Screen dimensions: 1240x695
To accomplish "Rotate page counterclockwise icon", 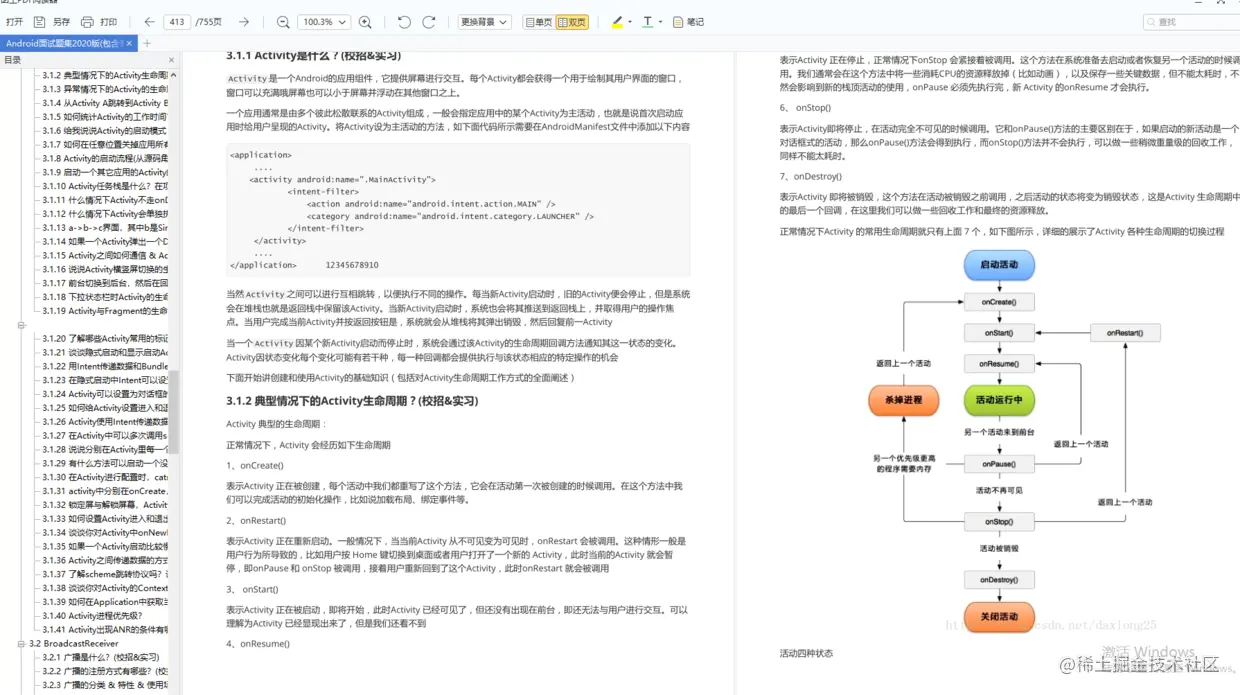I will pyautogui.click(x=404, y=22).
